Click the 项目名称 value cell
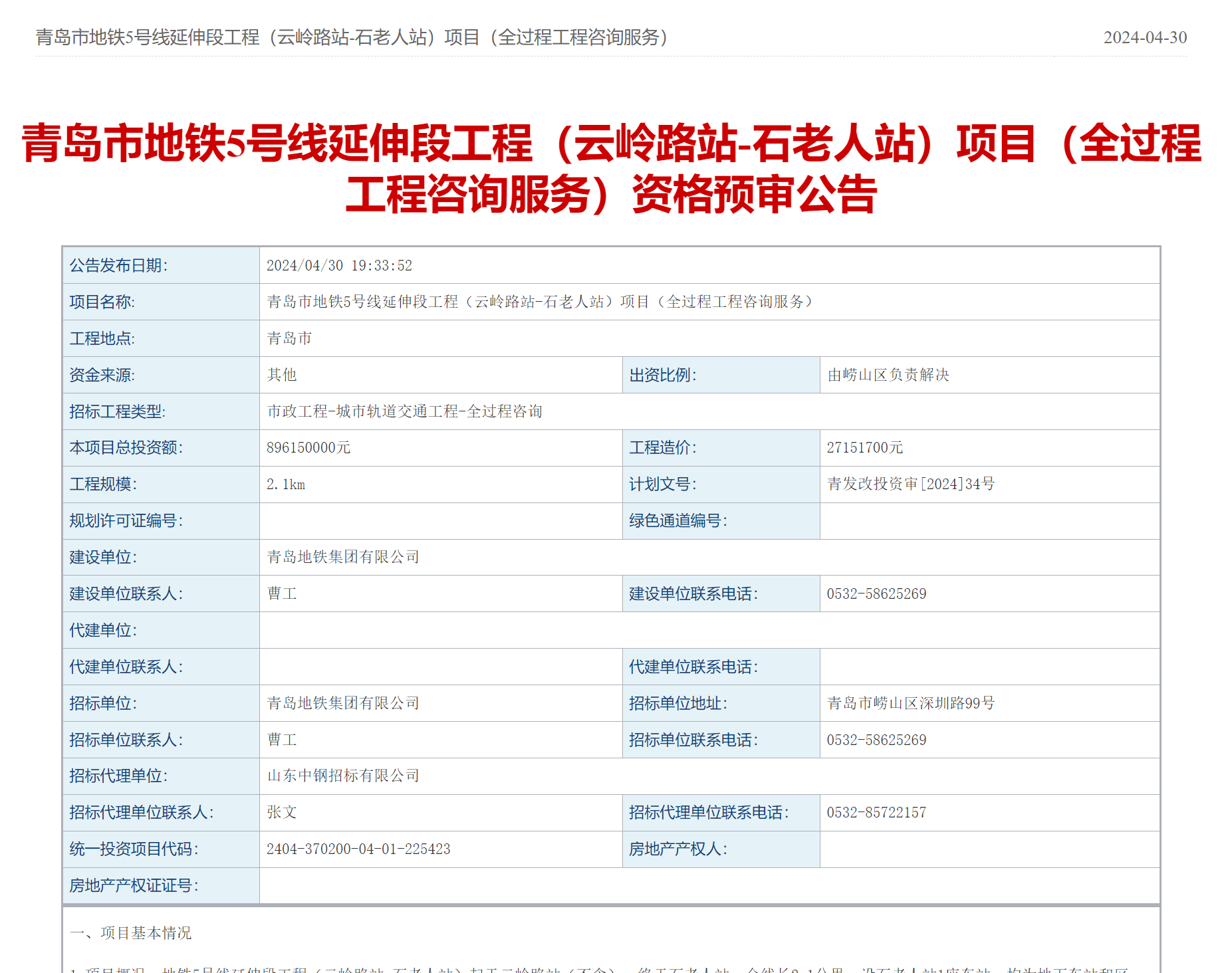Image resolution: width=1232 pixels, height=973 pixels. (539, 302)
